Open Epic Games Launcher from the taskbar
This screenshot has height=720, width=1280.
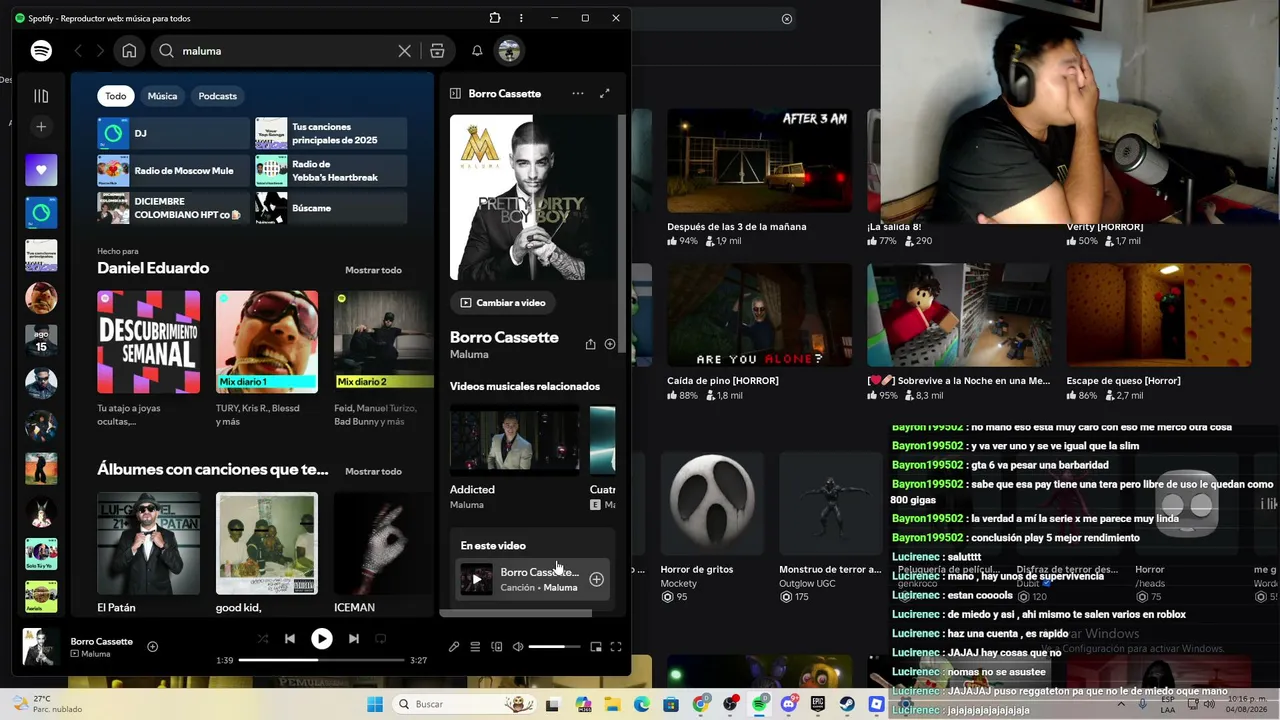(x=818, y=704)
